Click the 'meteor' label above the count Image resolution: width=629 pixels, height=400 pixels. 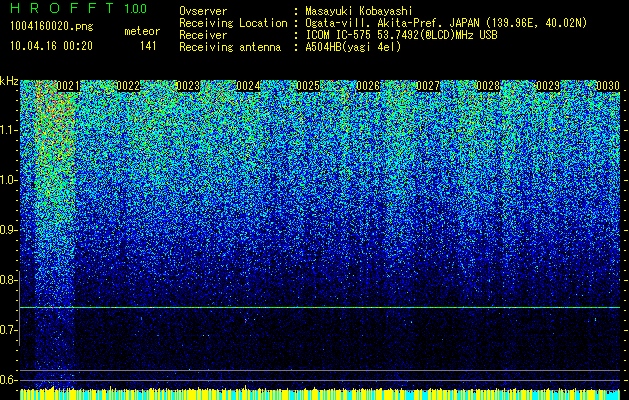[142, 31]
